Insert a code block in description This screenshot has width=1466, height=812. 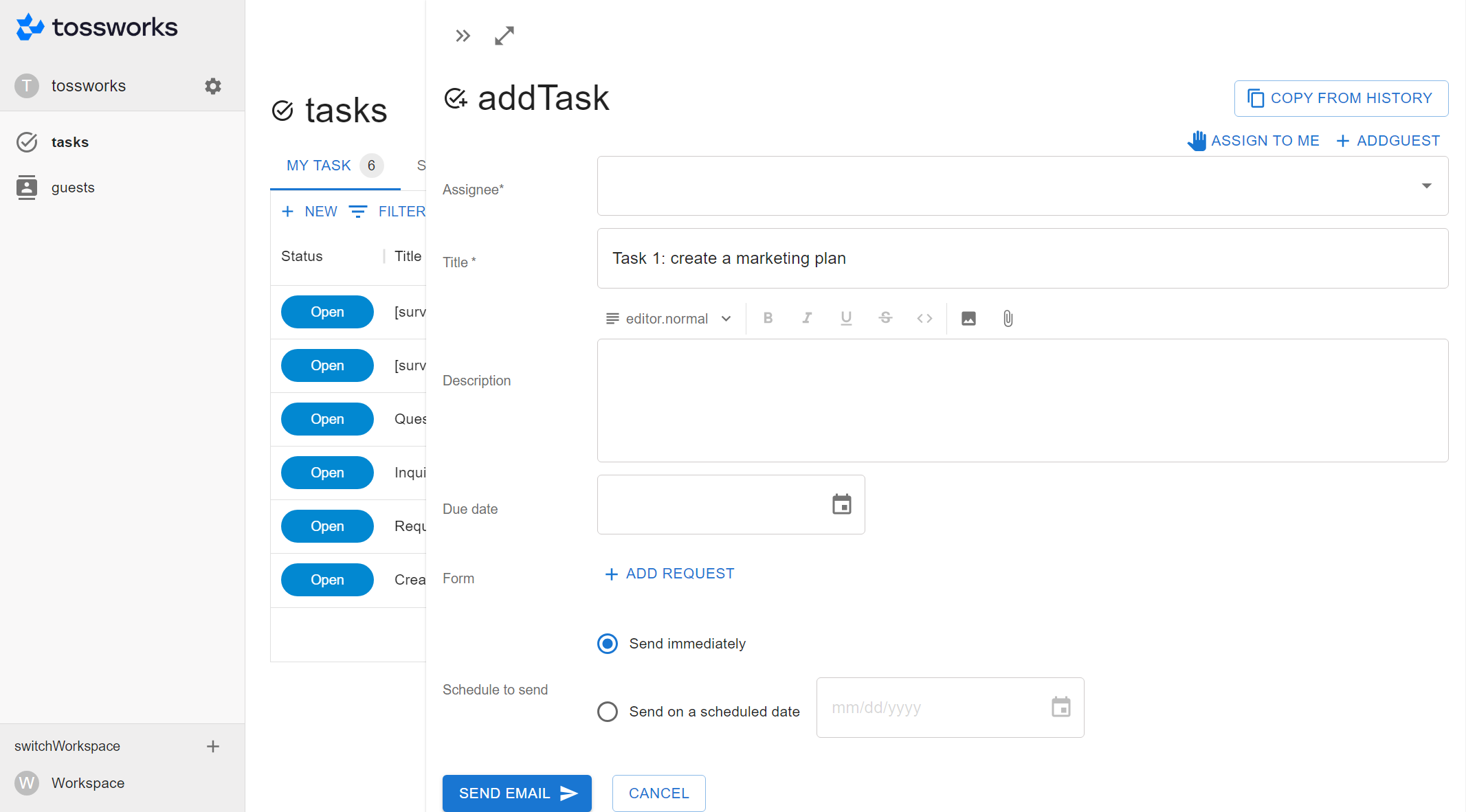(924, 318)
